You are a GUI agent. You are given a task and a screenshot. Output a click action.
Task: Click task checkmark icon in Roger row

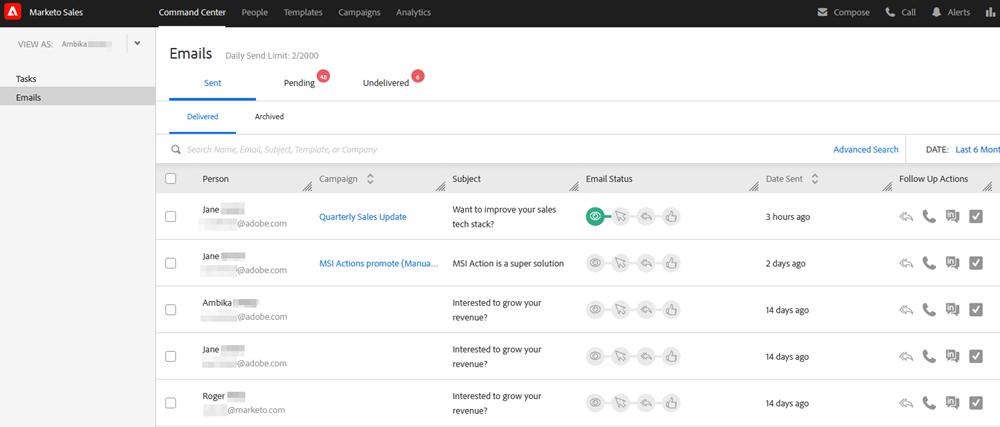pyautogui.click(x=976, y=403)
